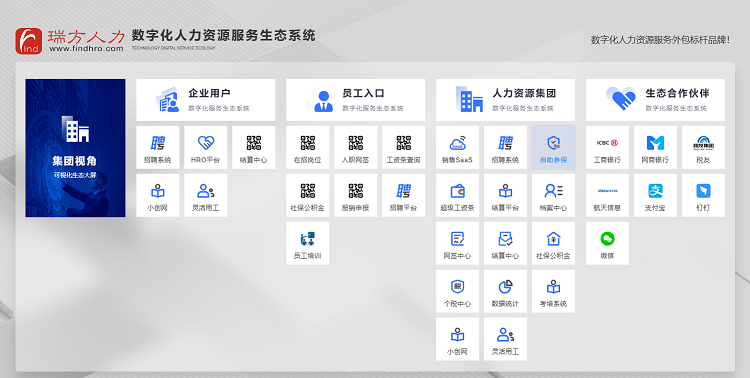Select the 企业用户 section header card
Image resolution: width=750 pixels, height=378 pixels.
206,100
